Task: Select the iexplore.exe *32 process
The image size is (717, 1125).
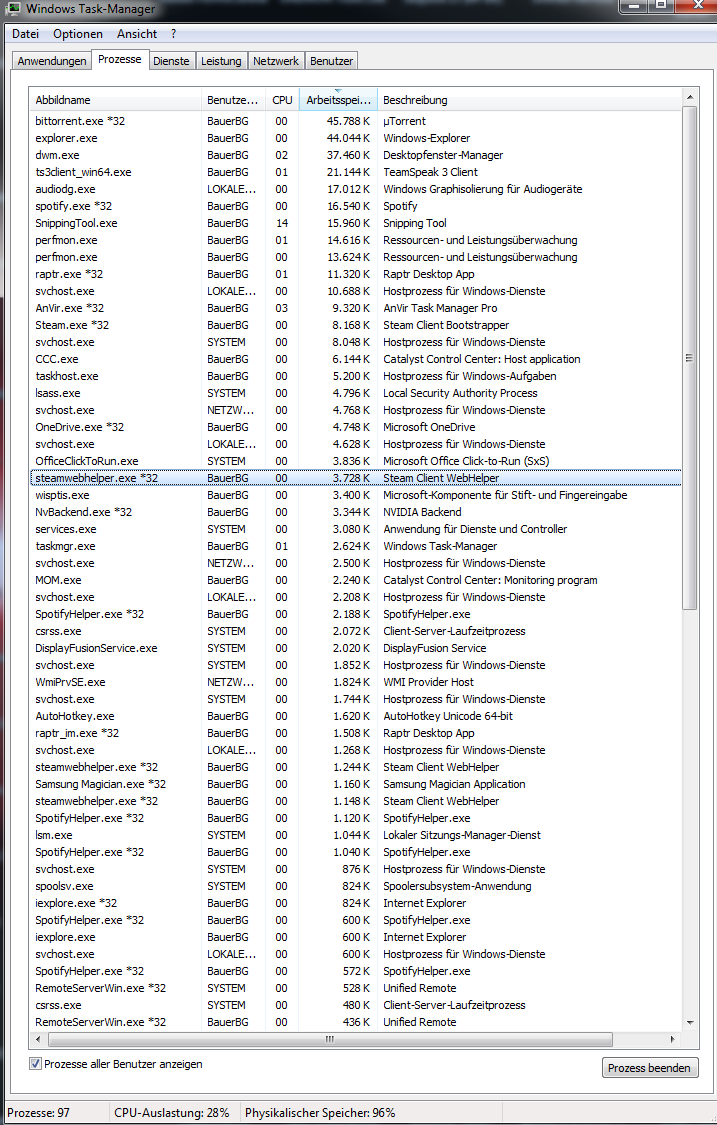Action: (x=355, y=903)
